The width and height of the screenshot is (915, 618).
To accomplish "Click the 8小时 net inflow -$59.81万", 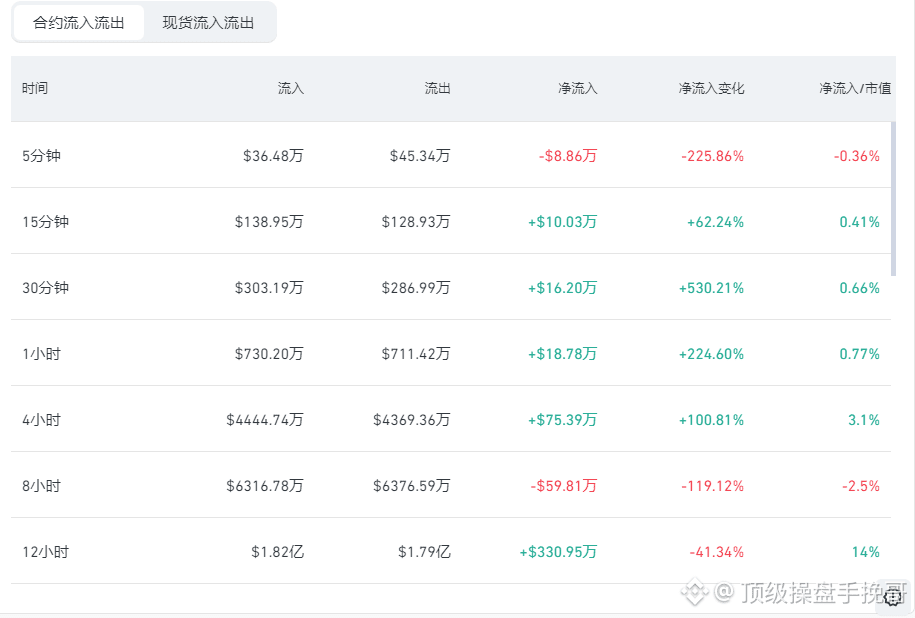I will [564, 486].
